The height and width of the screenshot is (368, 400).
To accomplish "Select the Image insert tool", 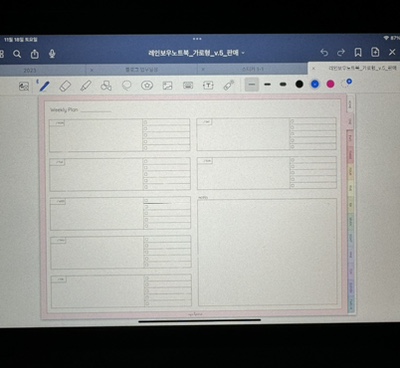I will 167,86.
